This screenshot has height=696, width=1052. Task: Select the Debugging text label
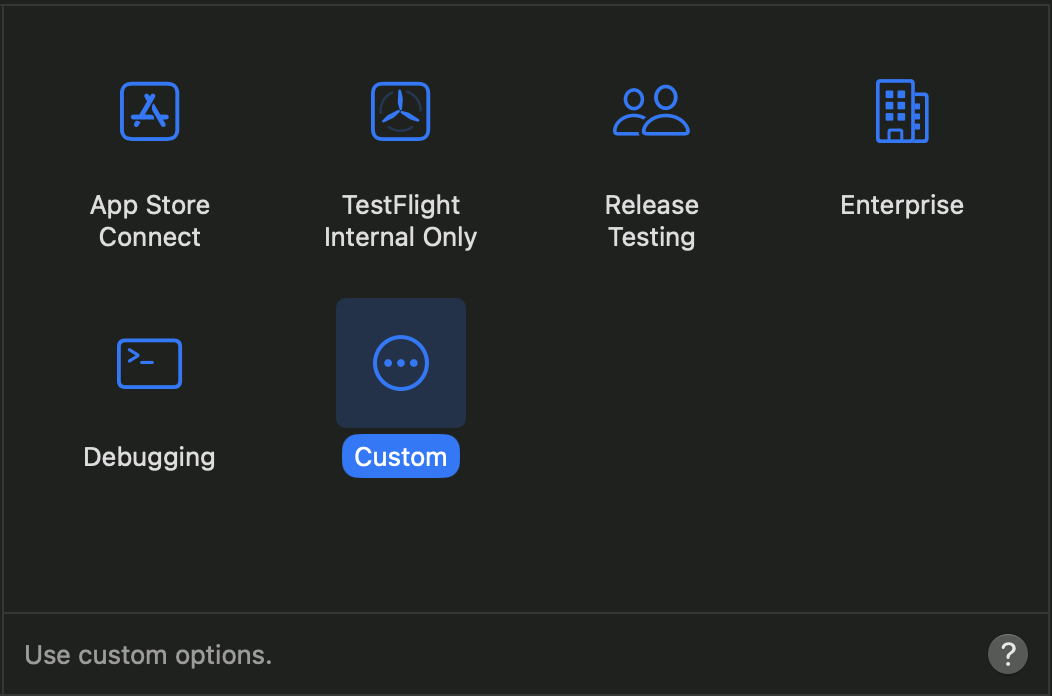[x=150, y=458]
